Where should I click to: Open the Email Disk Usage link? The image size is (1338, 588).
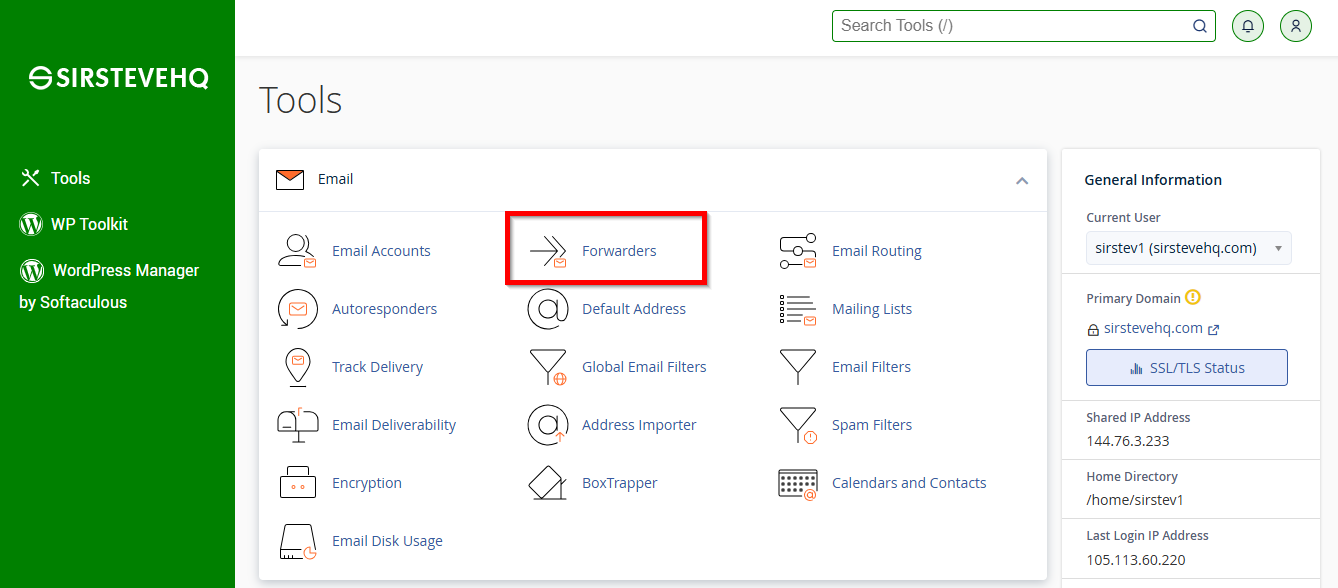tap(387, 541)
